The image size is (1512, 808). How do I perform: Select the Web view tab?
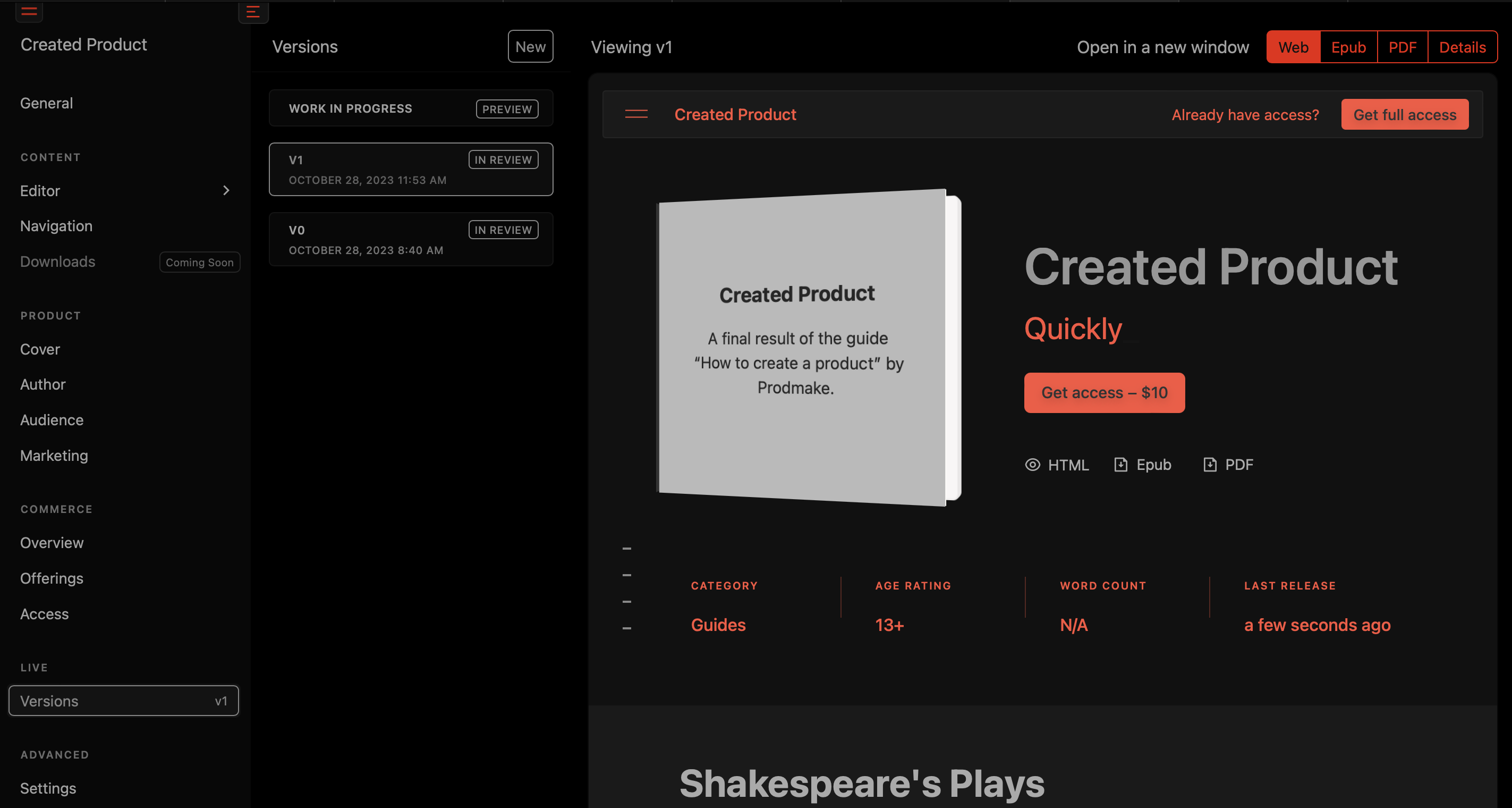(x=1293, y=47)
